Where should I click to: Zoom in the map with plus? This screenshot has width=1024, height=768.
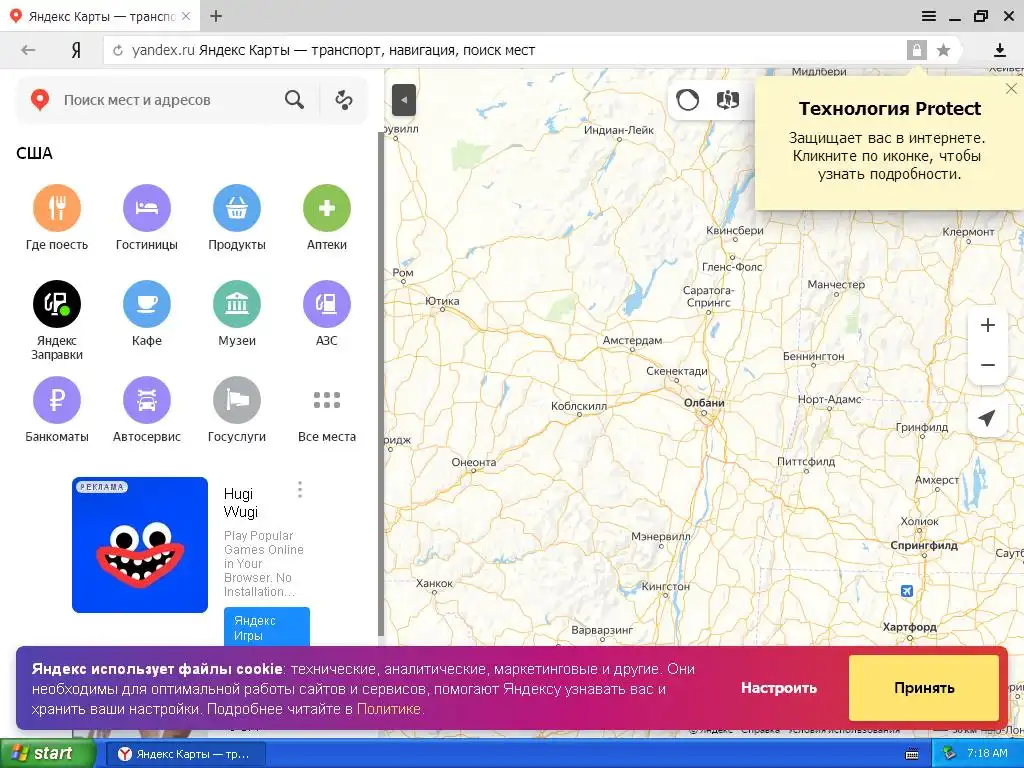tap(988, 325)
